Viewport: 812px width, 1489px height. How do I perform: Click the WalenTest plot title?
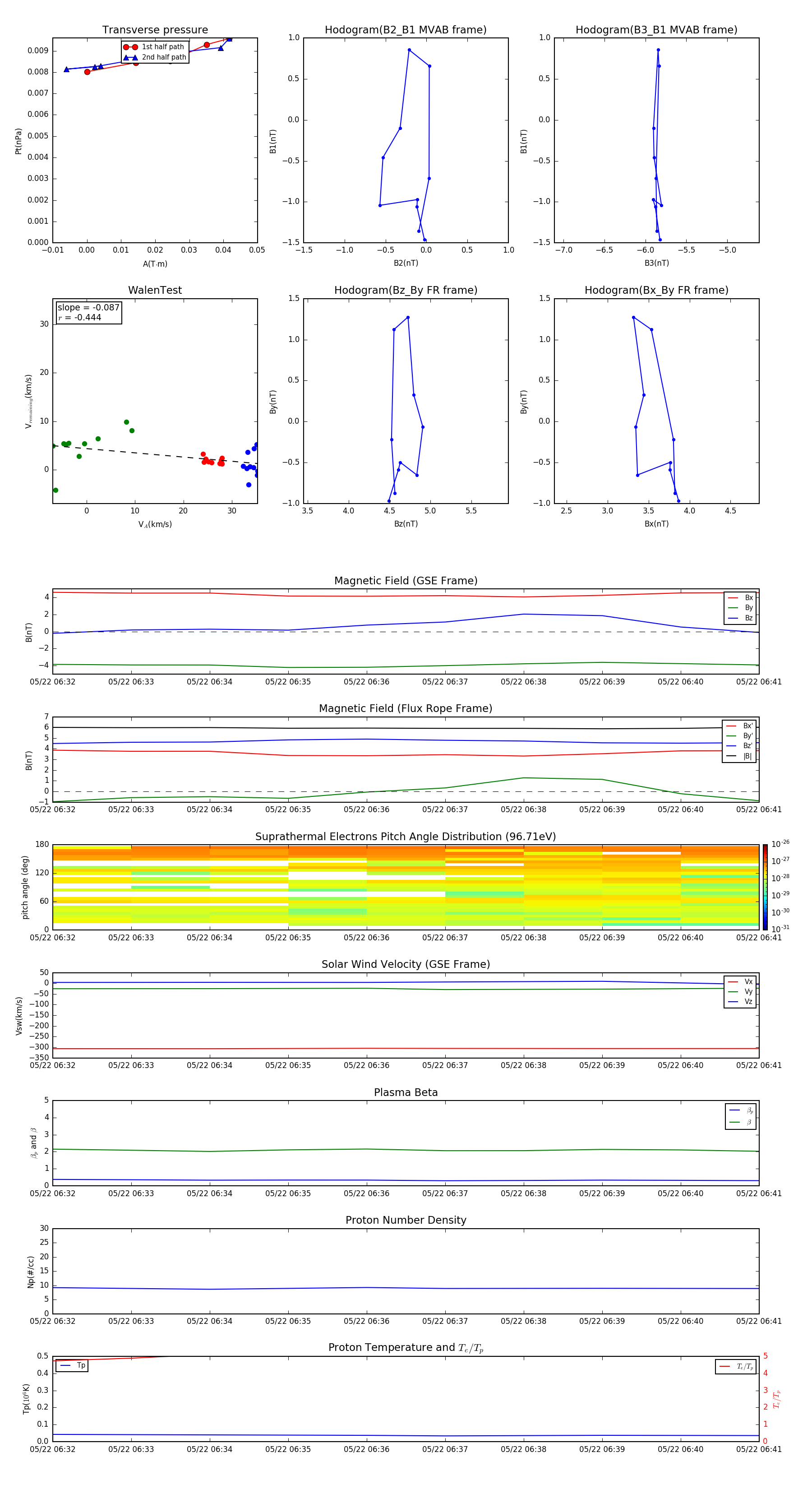(155, 290)
